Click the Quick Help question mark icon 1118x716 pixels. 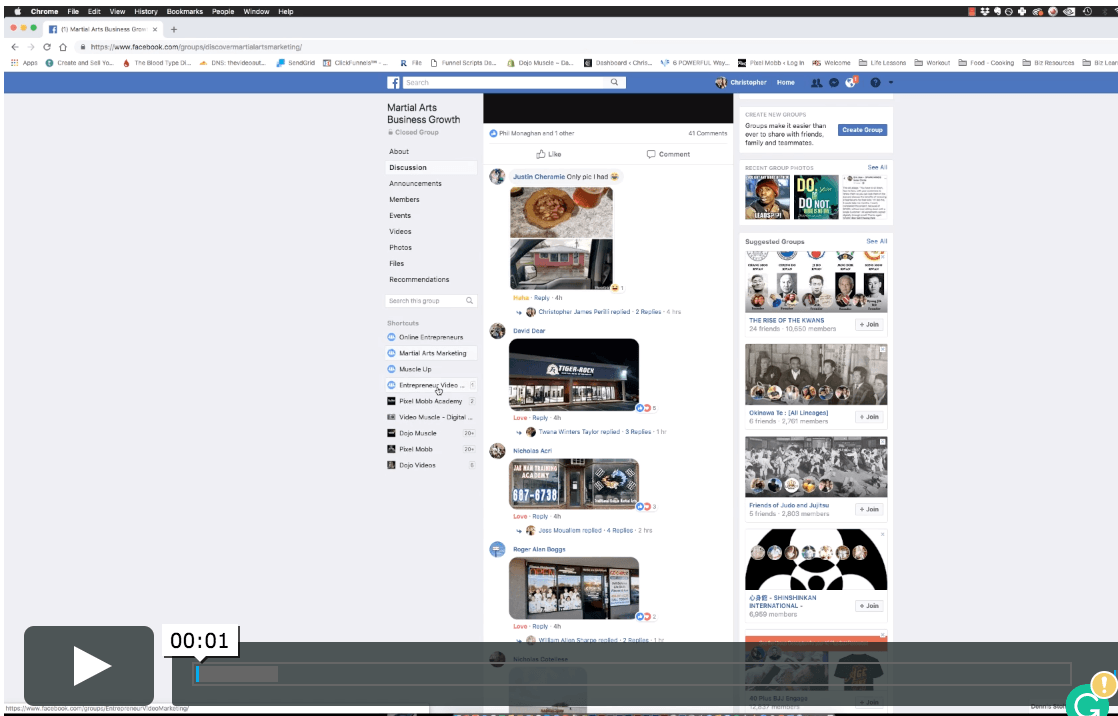coord(875,83)
